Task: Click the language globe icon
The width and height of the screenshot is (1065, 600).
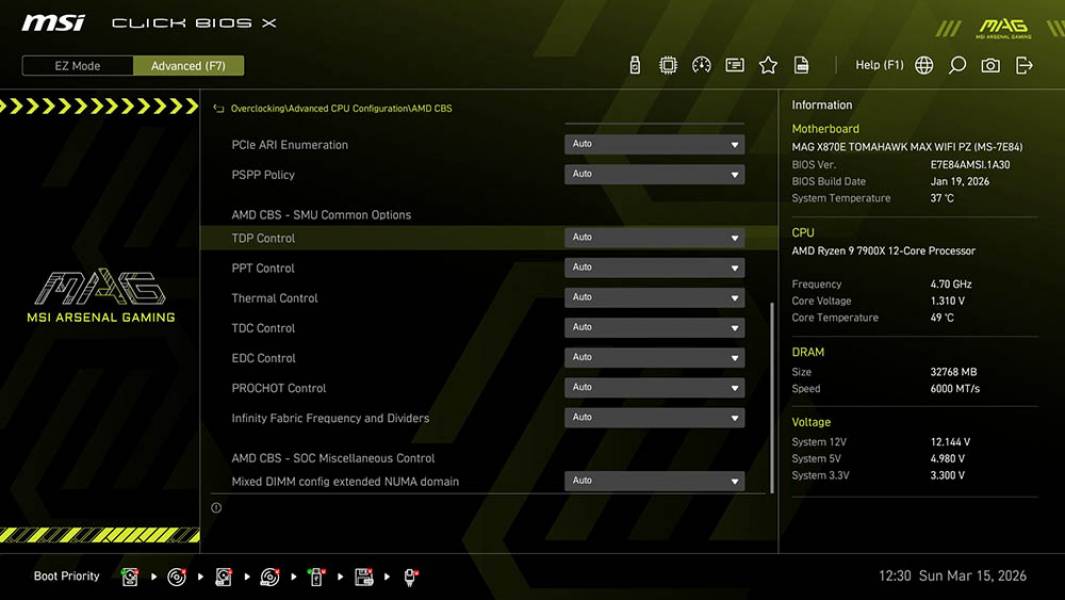Action: [x=924, y=64]
